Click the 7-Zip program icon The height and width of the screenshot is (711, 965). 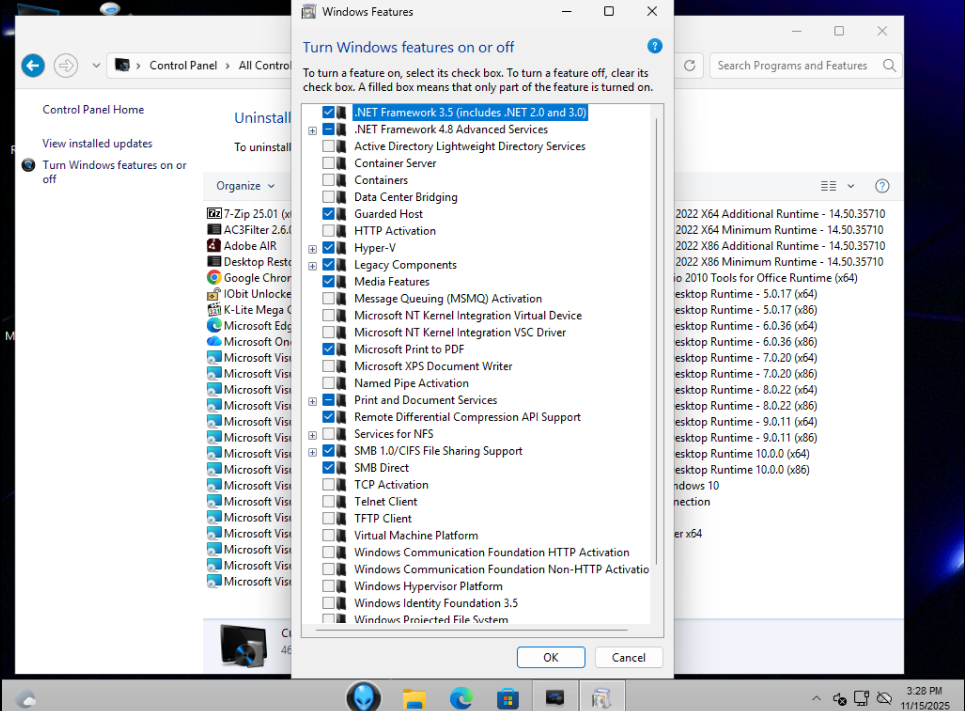coord(214,214)
